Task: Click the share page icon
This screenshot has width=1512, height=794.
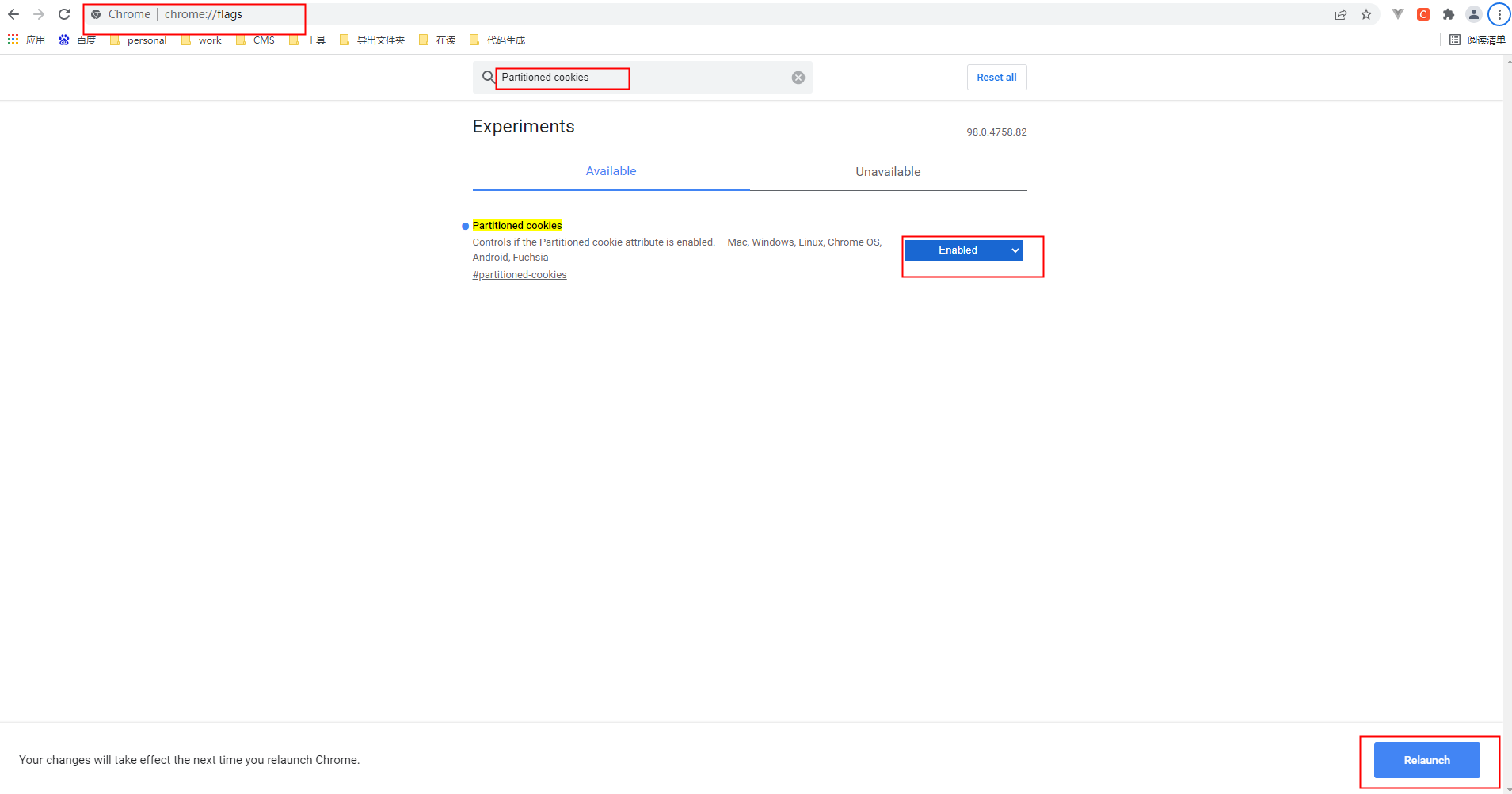Action: click(1341, 14)
